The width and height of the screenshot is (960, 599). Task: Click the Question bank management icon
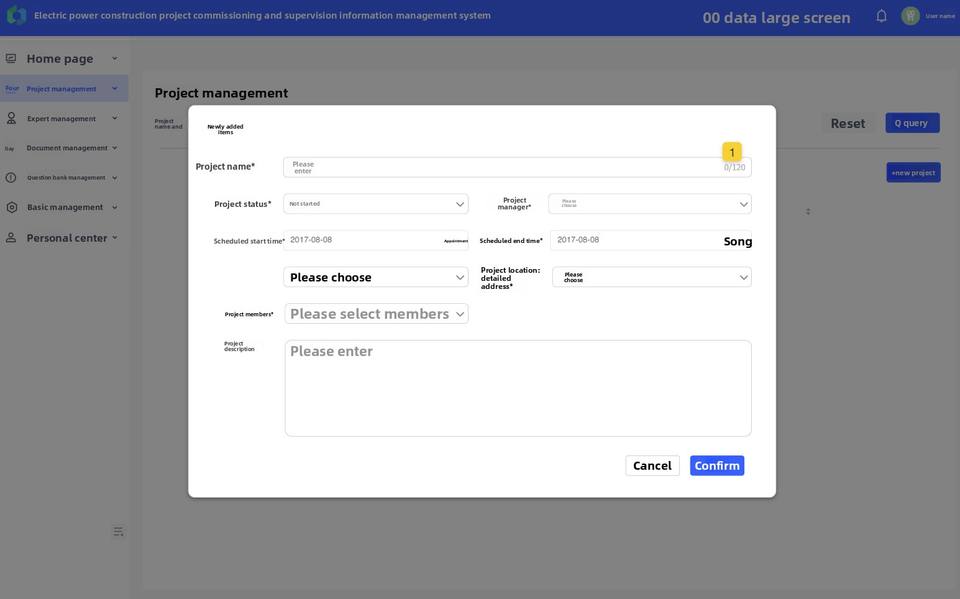click(11, 178)
